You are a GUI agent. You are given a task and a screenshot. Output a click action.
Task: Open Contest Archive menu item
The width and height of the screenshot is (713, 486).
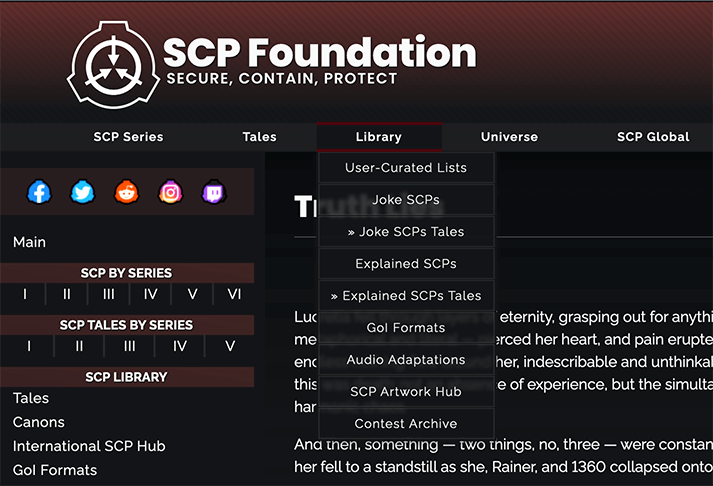[406, 424]
